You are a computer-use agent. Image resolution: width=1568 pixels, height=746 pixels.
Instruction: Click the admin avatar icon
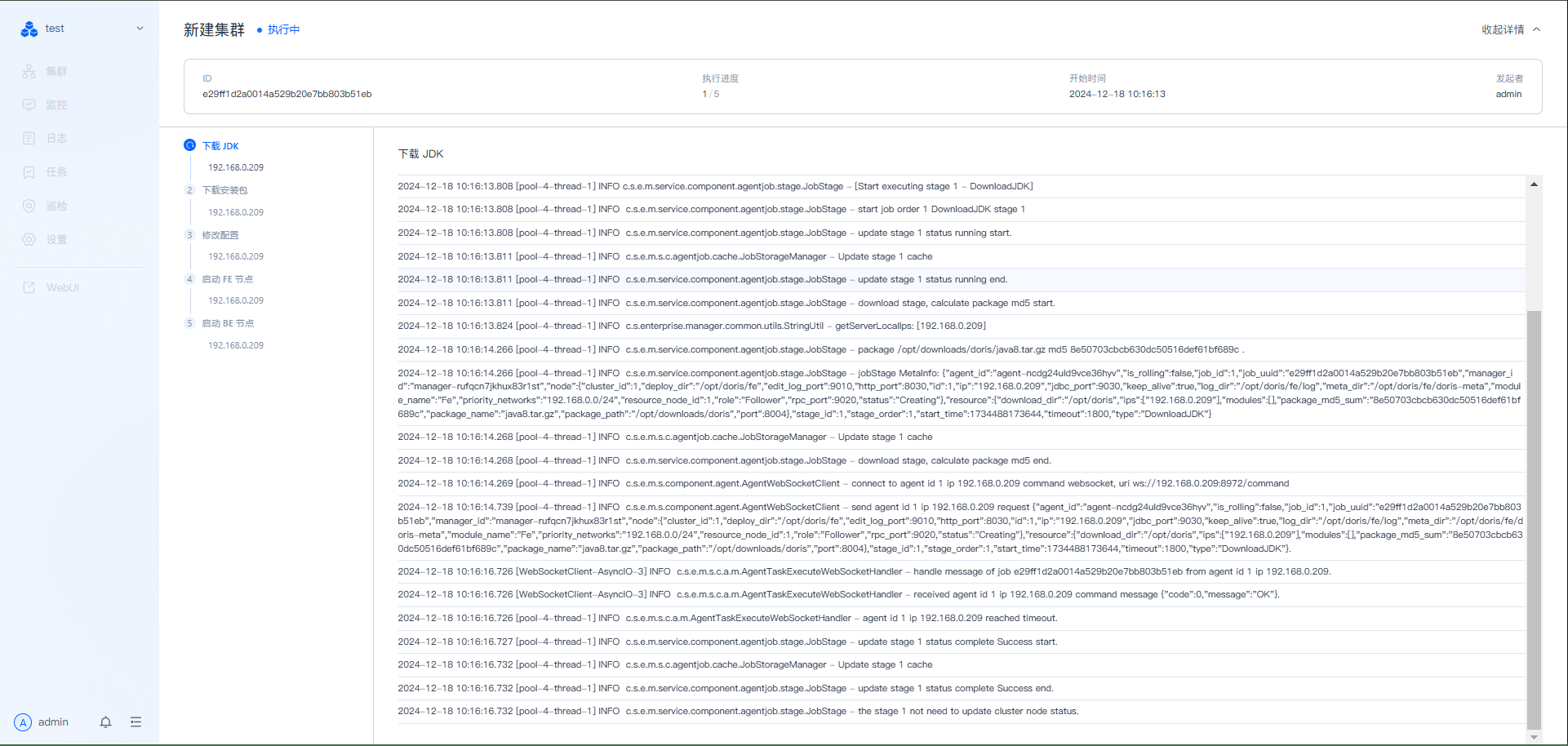23,722
